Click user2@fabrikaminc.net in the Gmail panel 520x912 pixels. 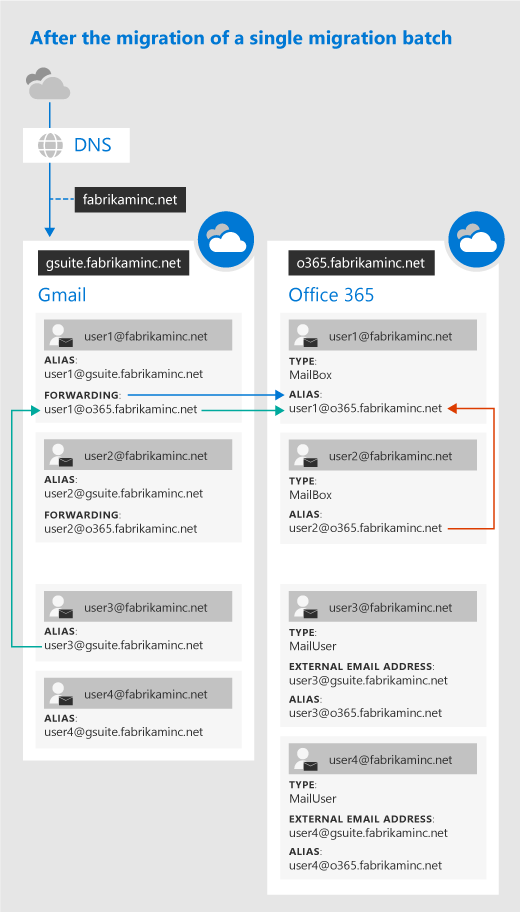[x=145, y=456]
